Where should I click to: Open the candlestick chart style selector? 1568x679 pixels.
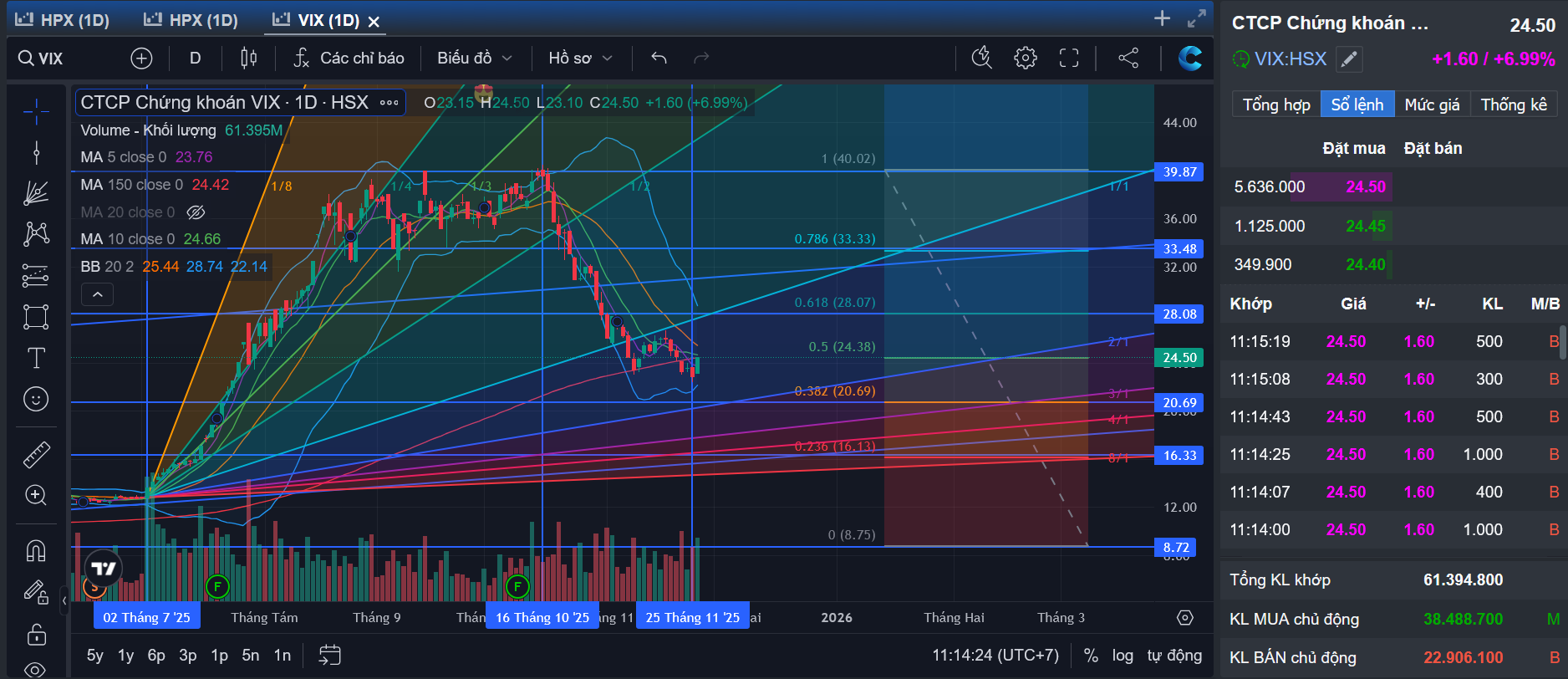(248, 58)
